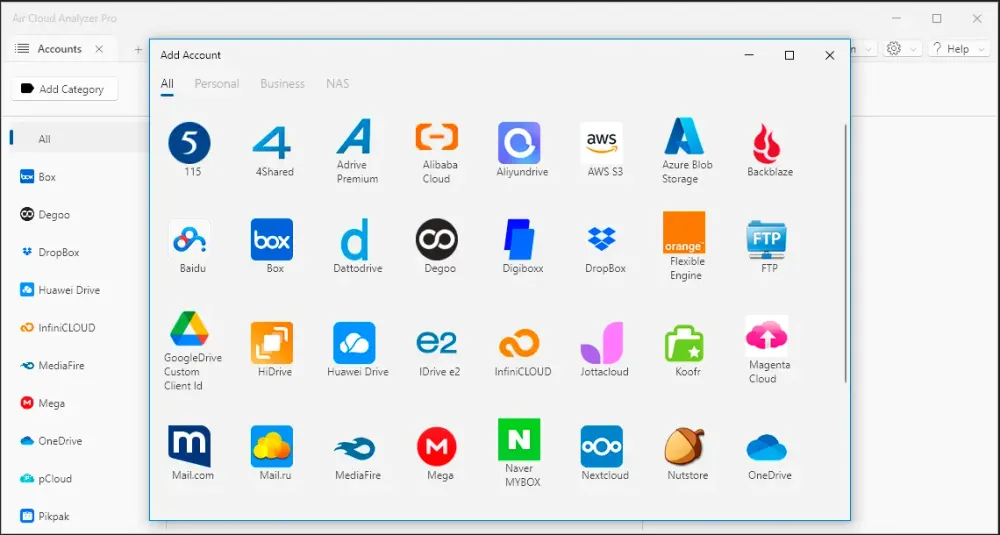The height and width of the screenshot is (535, 1000).
Task: Select IDrive e2 service
Action: click(437, 343)
